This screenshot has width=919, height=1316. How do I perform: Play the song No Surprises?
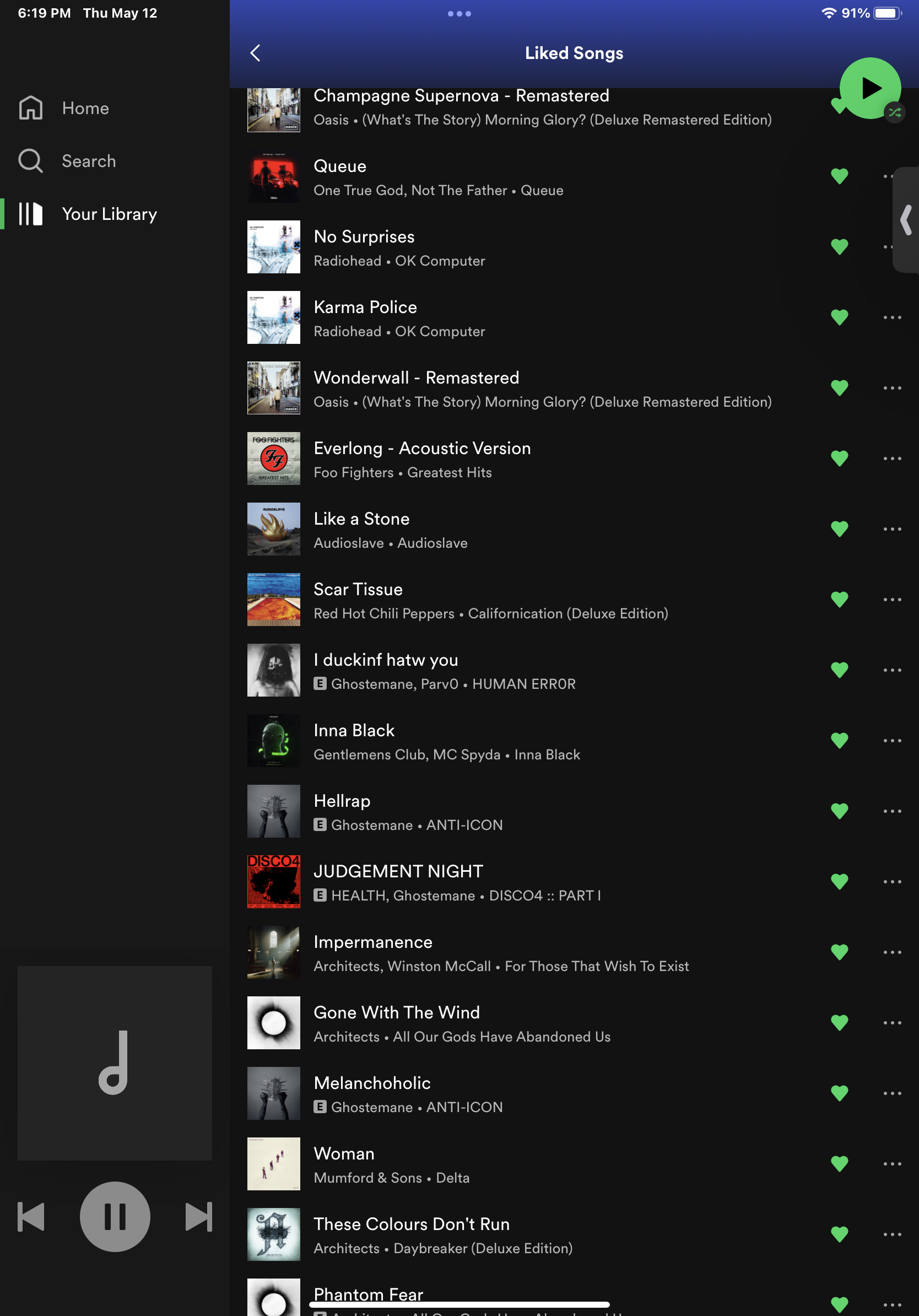click(x=364, y=237)
